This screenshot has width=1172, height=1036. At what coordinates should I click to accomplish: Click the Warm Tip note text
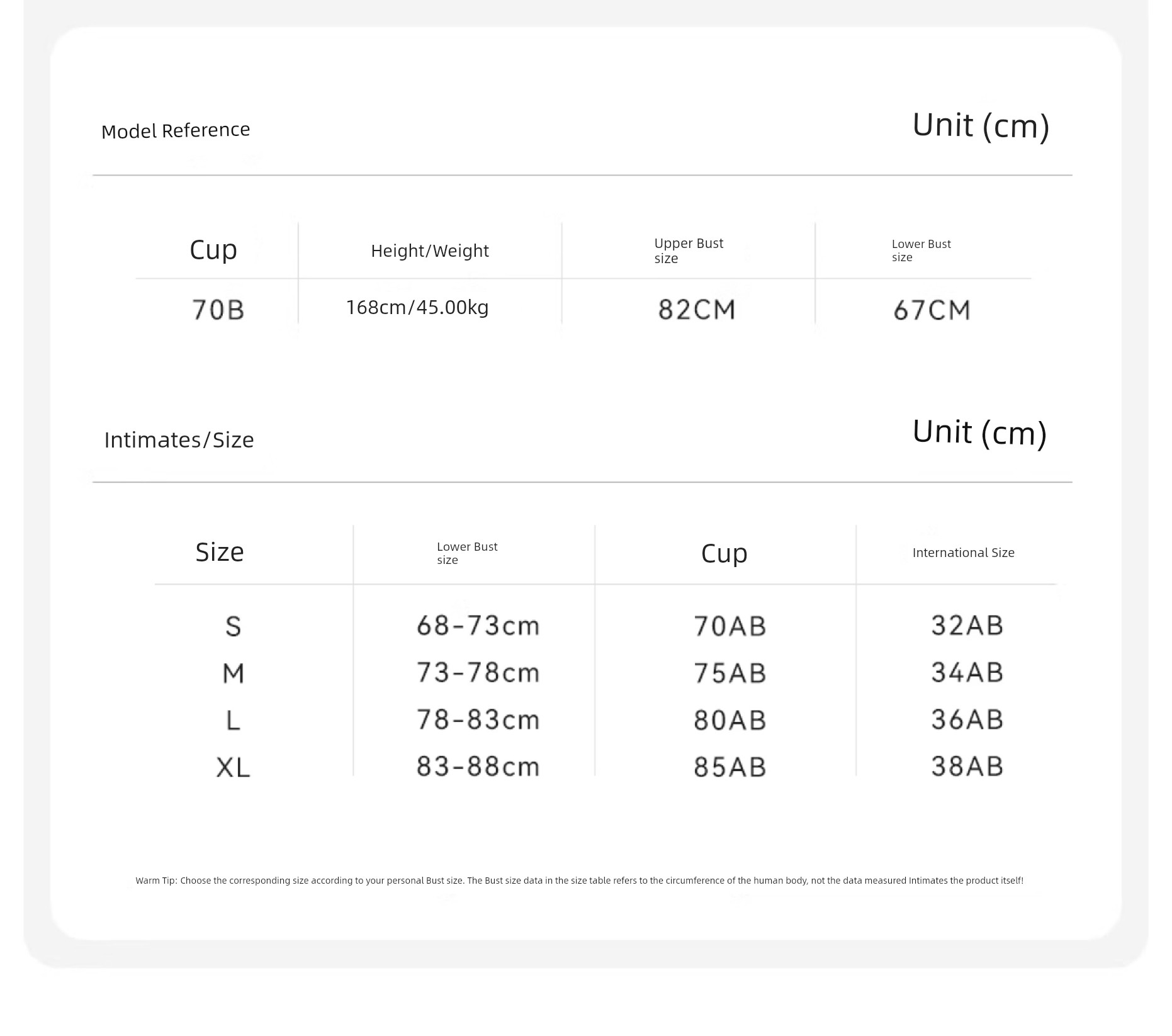(x=579, y=881)
